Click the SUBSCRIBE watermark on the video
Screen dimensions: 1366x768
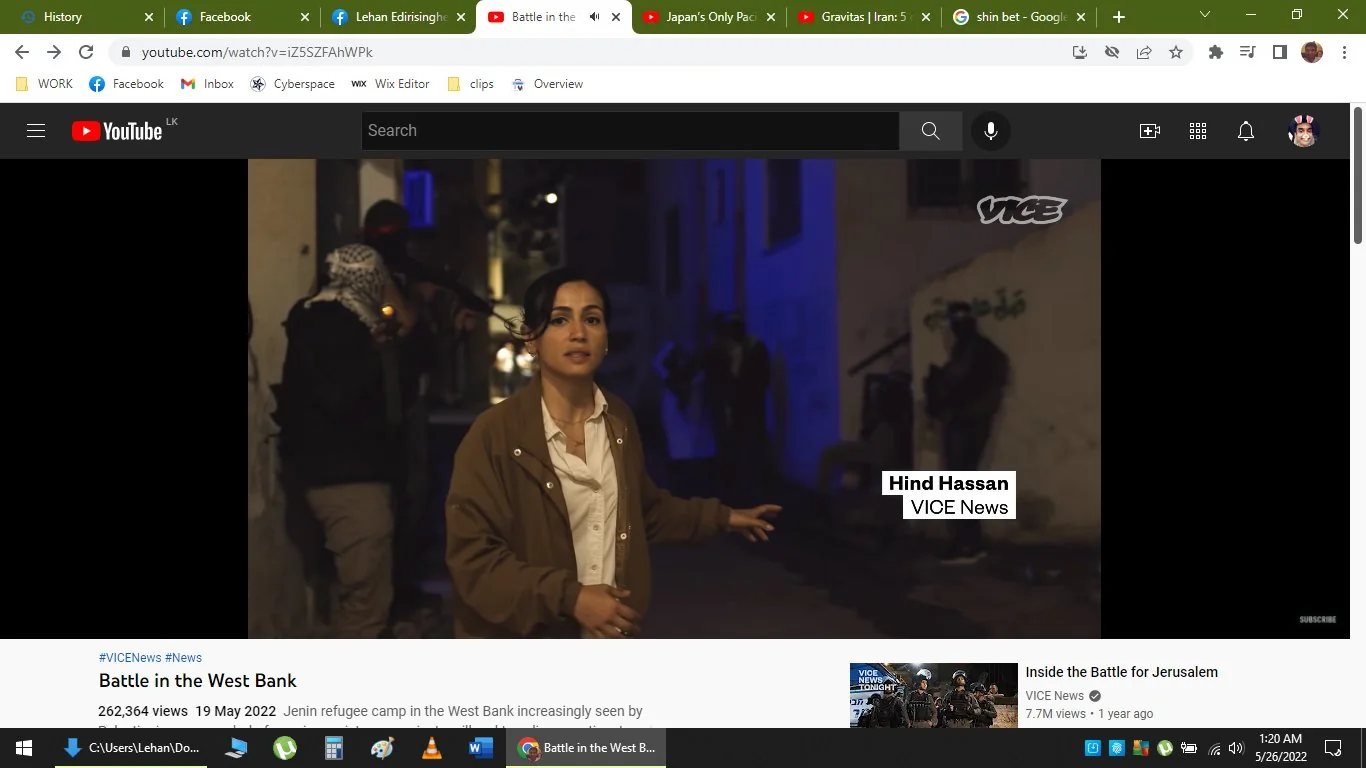[x=1318, y=620]
